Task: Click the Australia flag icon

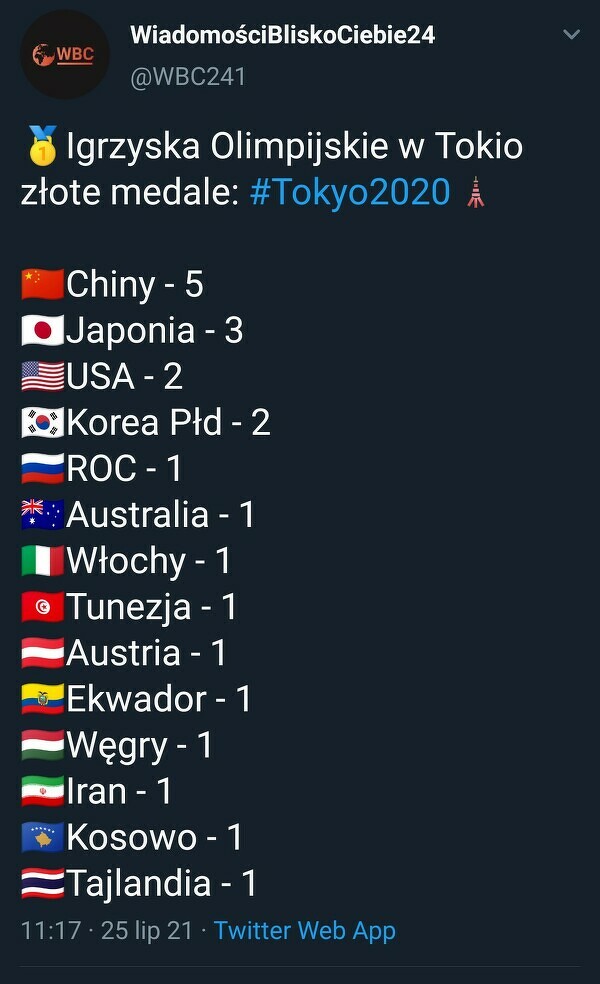Action: (x=43, y=515)
